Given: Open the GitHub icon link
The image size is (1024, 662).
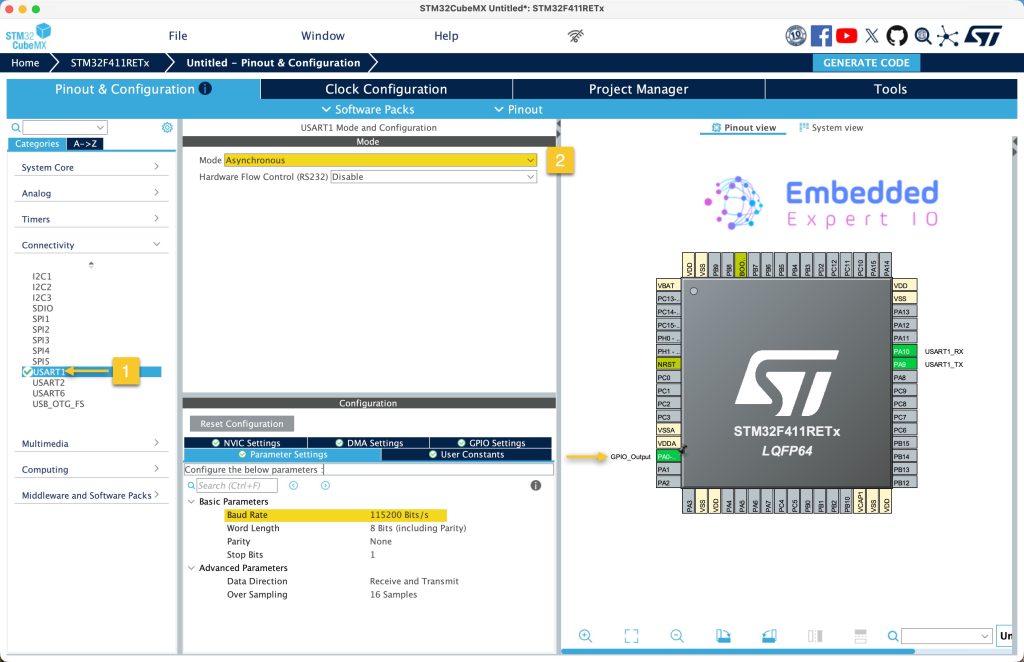Looking at the screenshot, I should click(x=897, y=36).
